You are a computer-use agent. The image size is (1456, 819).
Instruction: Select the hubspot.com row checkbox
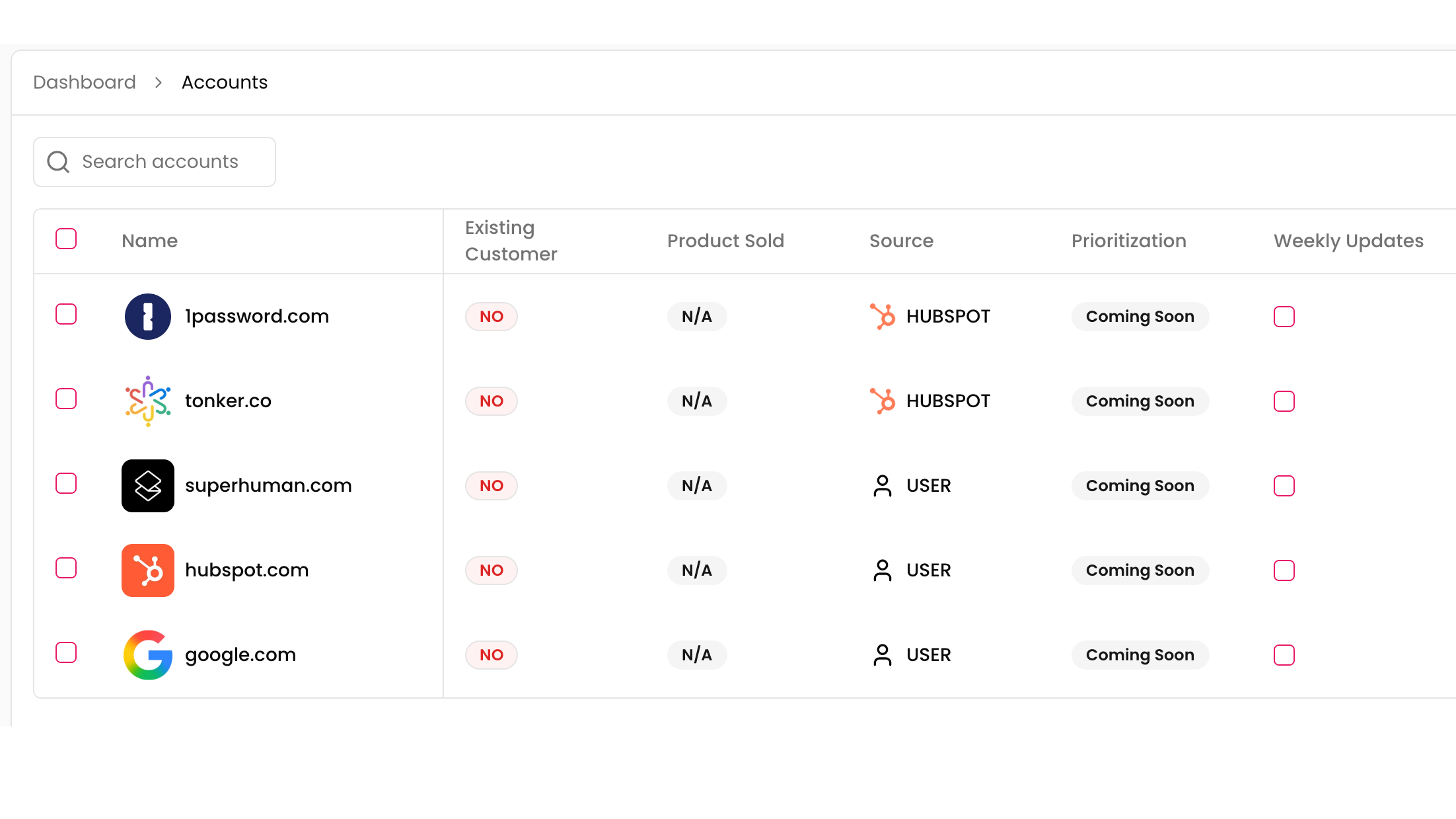(x=66, y=568)
